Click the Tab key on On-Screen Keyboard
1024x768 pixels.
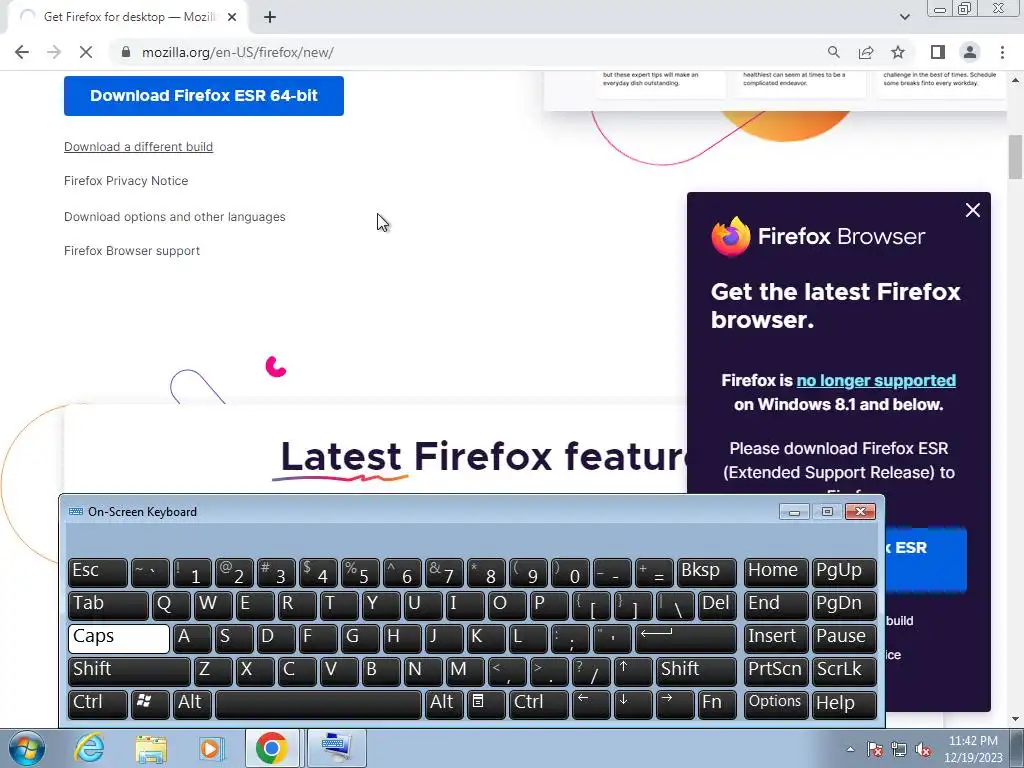coord(108,605)
